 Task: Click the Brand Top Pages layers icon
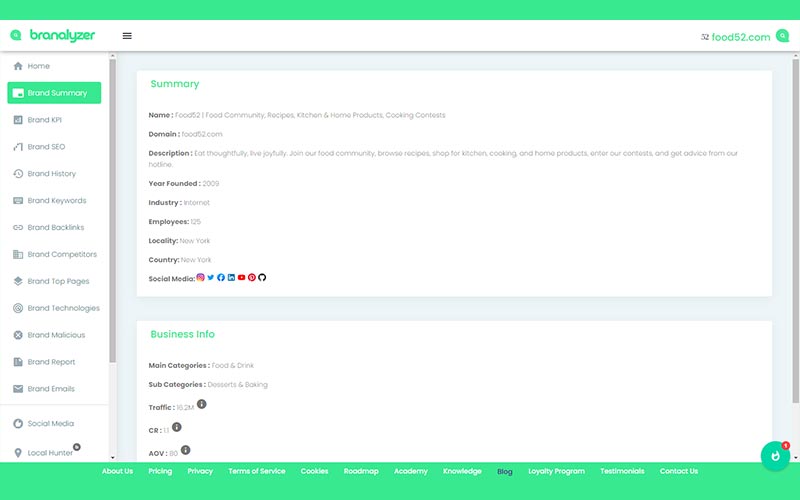coord(18,281)
